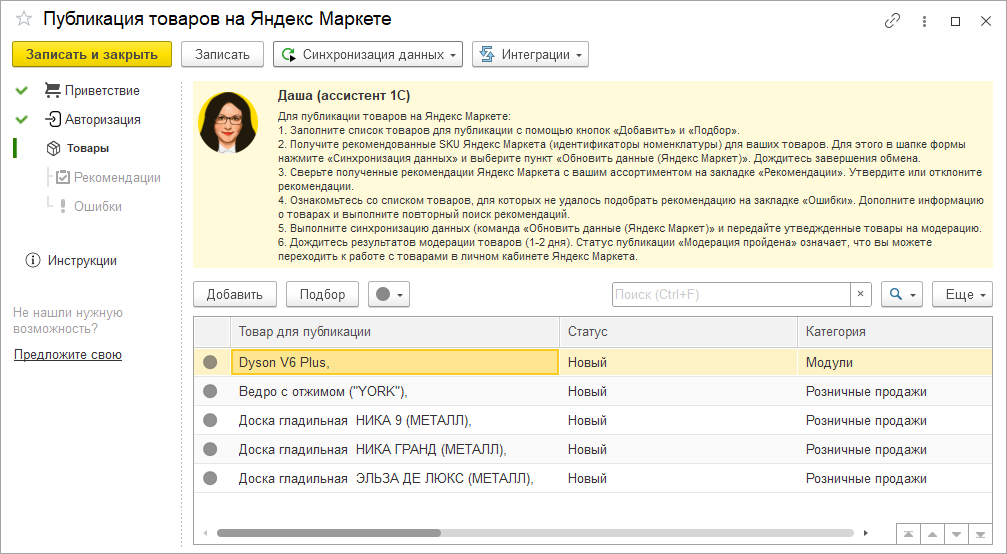Image resolution: width=1007 pixels, height=554 pixels.
Task: Click Розничные продажи in Ведро row
Action: click(x=895, y=391)
